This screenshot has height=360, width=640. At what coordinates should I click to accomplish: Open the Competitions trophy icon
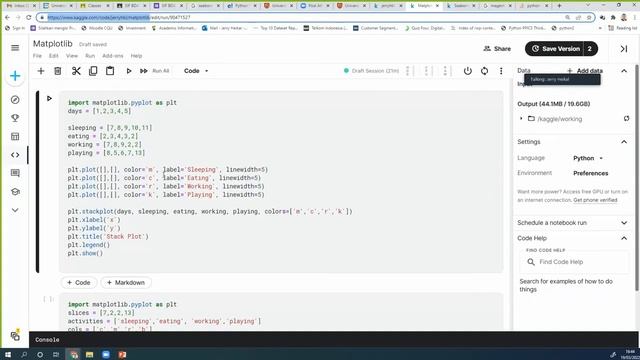point(15,118)
